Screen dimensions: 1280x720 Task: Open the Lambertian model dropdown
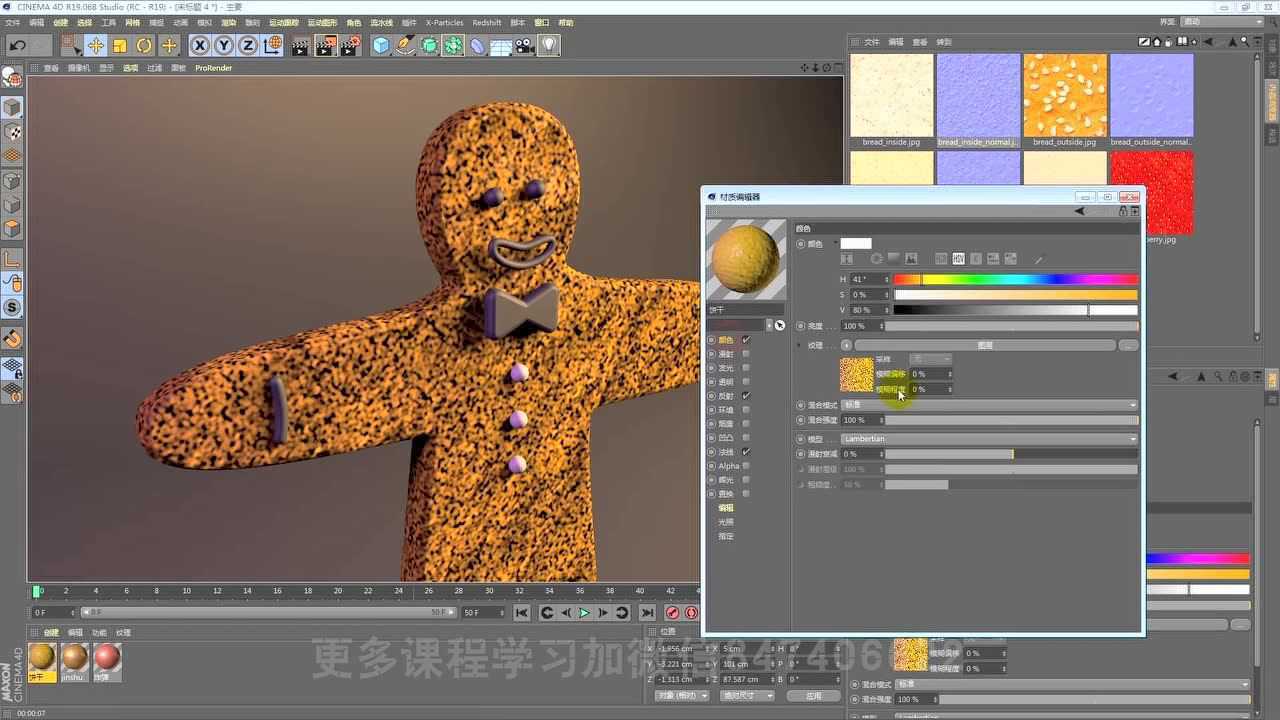click(x=989, y=439)
